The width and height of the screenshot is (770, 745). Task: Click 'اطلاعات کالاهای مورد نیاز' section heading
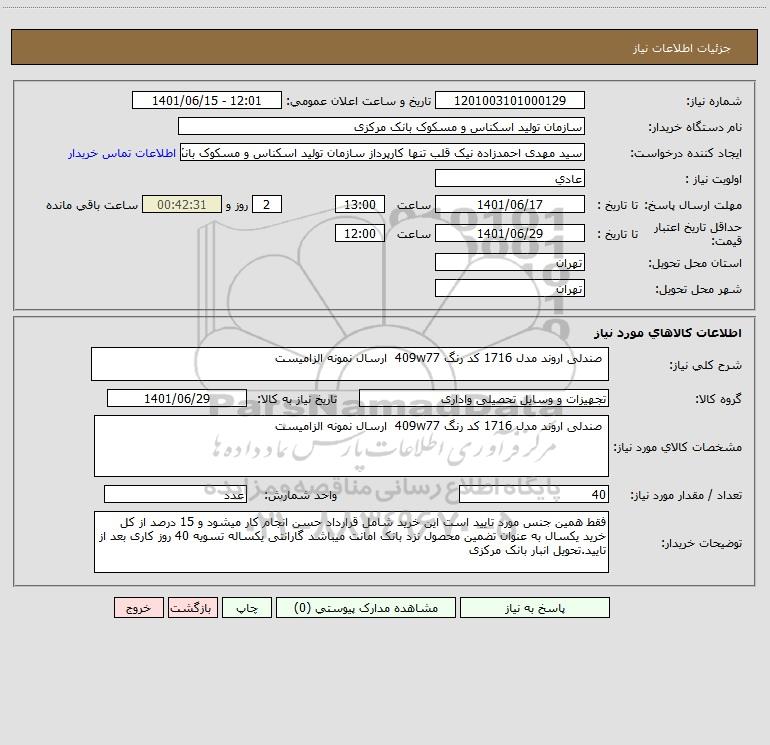[668, 333]
